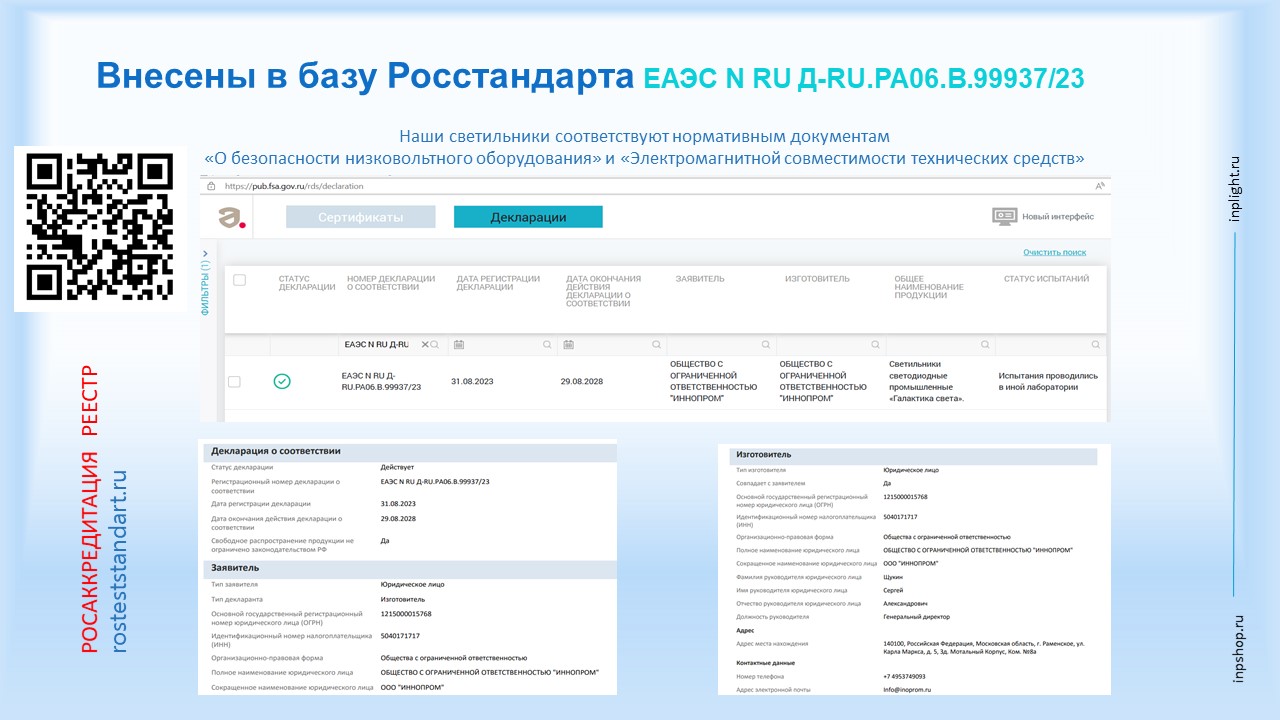Switch to the Декларации tab

pos(528,217)
